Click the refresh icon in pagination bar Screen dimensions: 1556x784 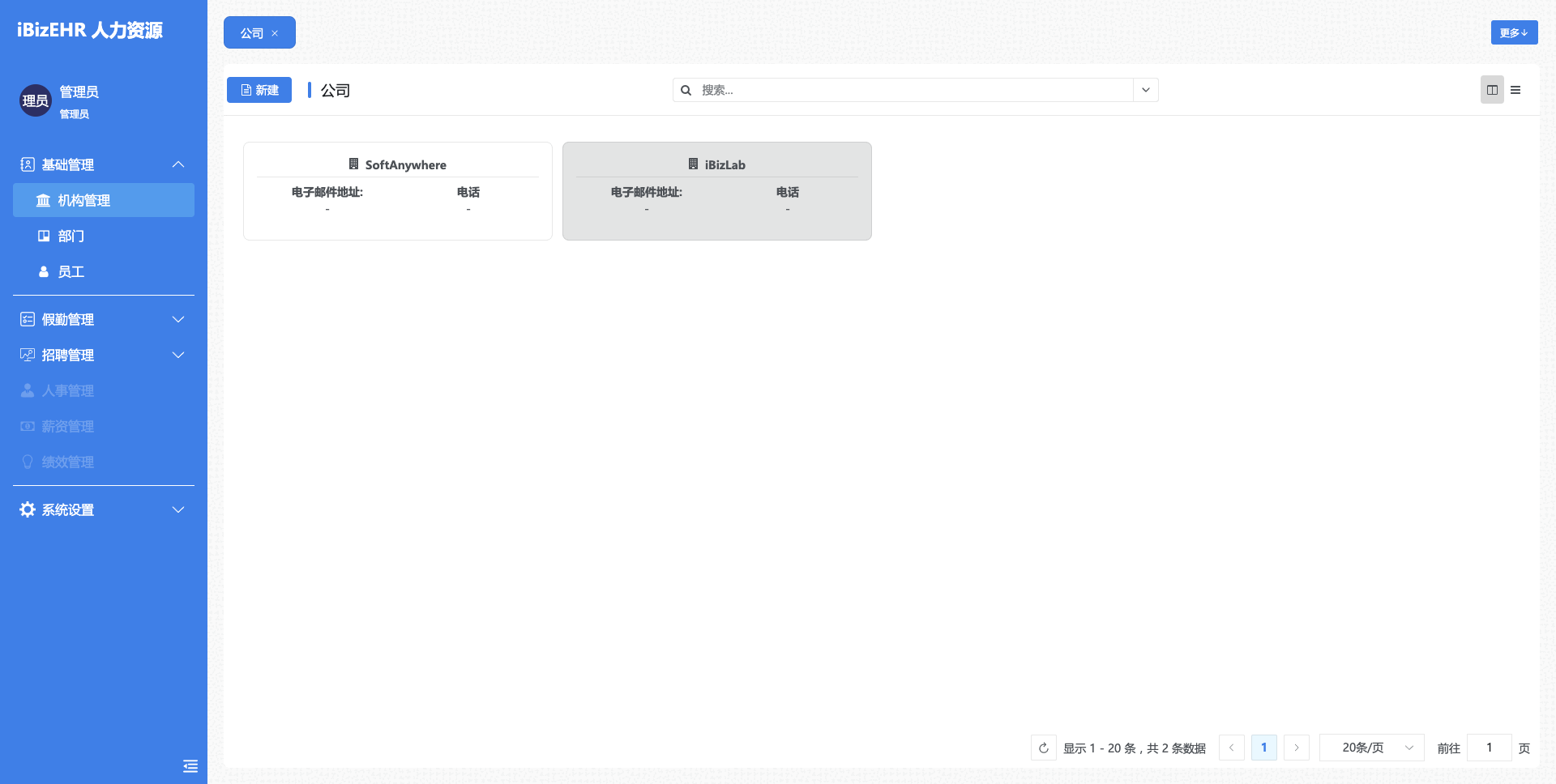click(1044, 748)
